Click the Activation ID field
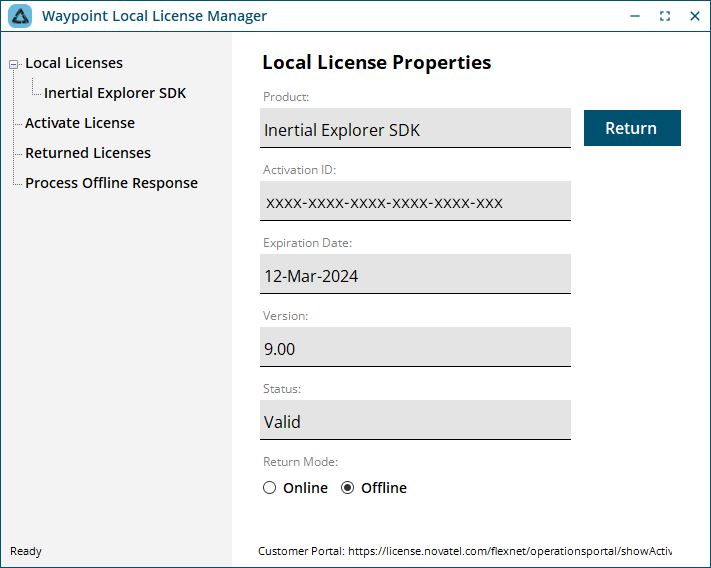The width and height of the screenshot is (711, 568). point(415,201)
